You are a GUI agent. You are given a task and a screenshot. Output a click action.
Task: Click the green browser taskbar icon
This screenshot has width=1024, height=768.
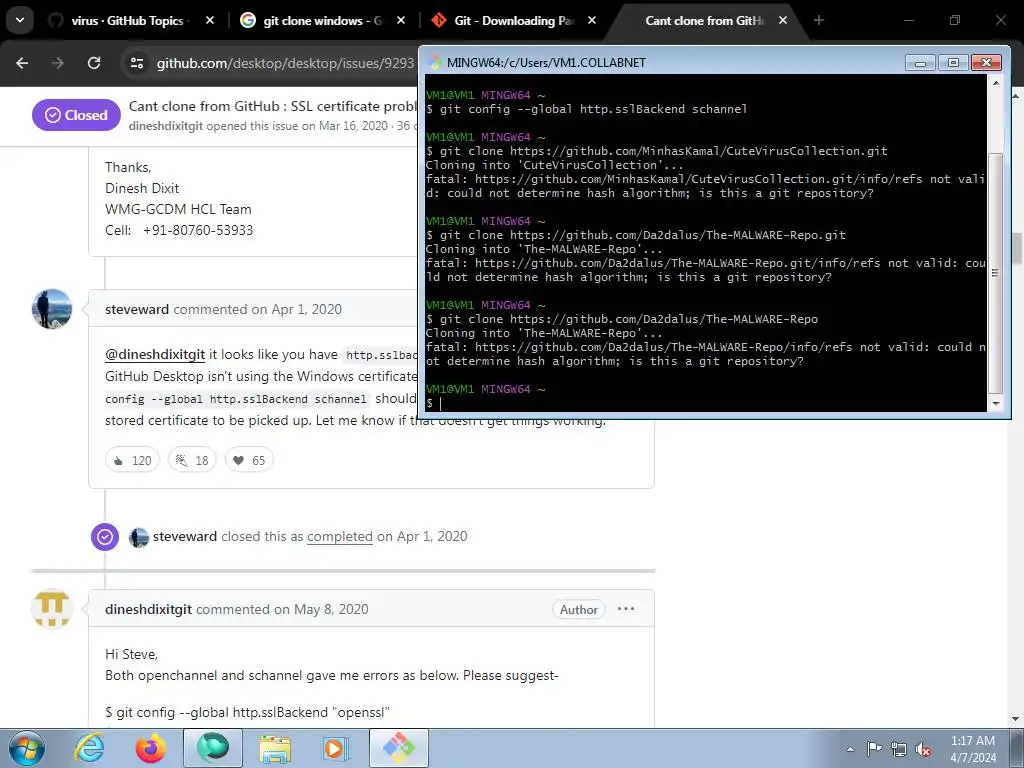(x=213, y=748)
